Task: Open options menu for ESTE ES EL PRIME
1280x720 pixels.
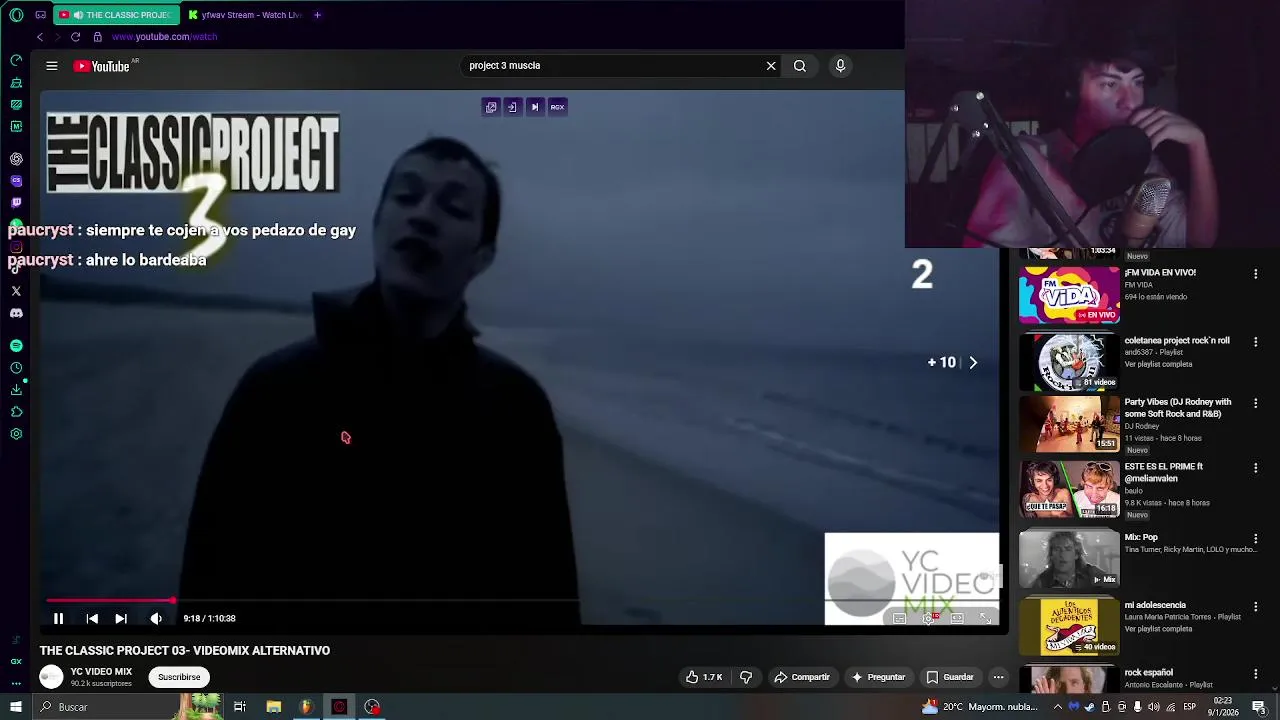Action: pos(1256,468)
